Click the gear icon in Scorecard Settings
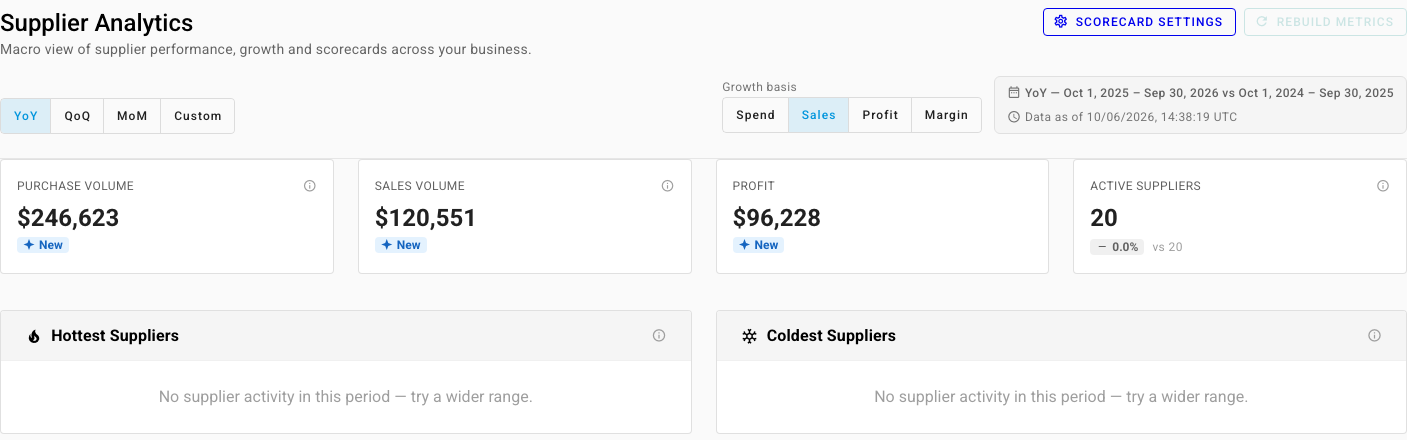Screen dimensions: 1407x440 [x=1061, y=22]
